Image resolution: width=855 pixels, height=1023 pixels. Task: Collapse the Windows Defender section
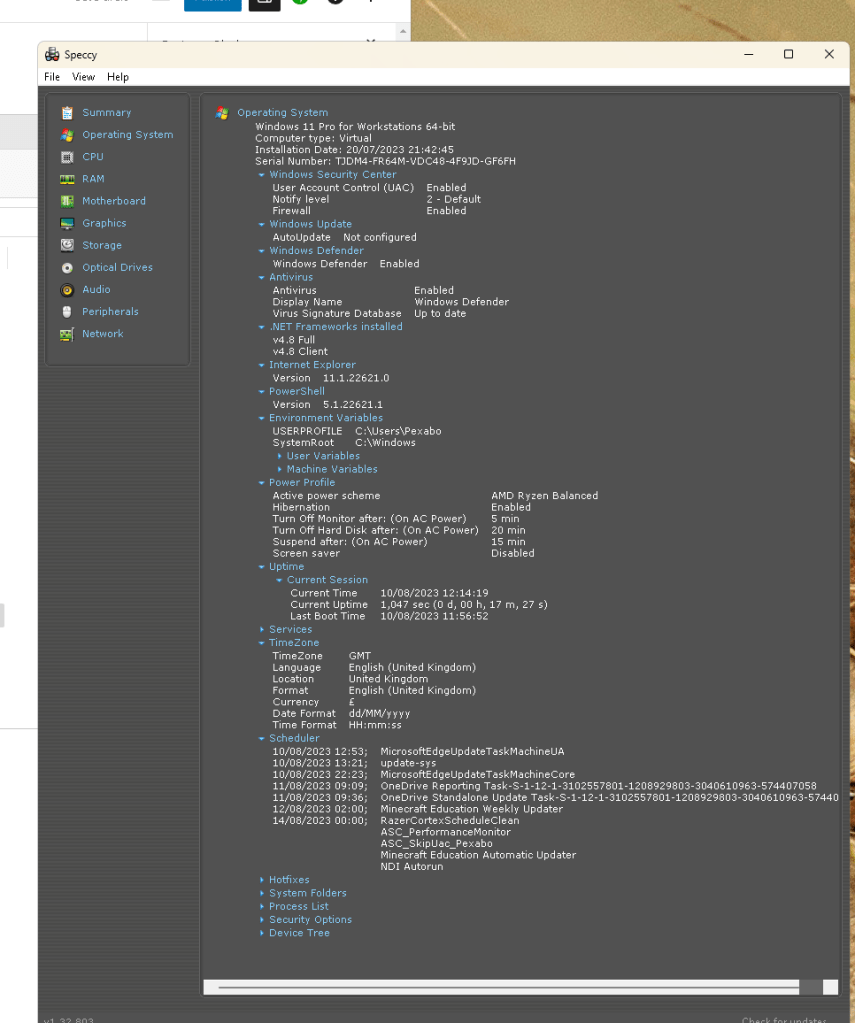[261, 251]
